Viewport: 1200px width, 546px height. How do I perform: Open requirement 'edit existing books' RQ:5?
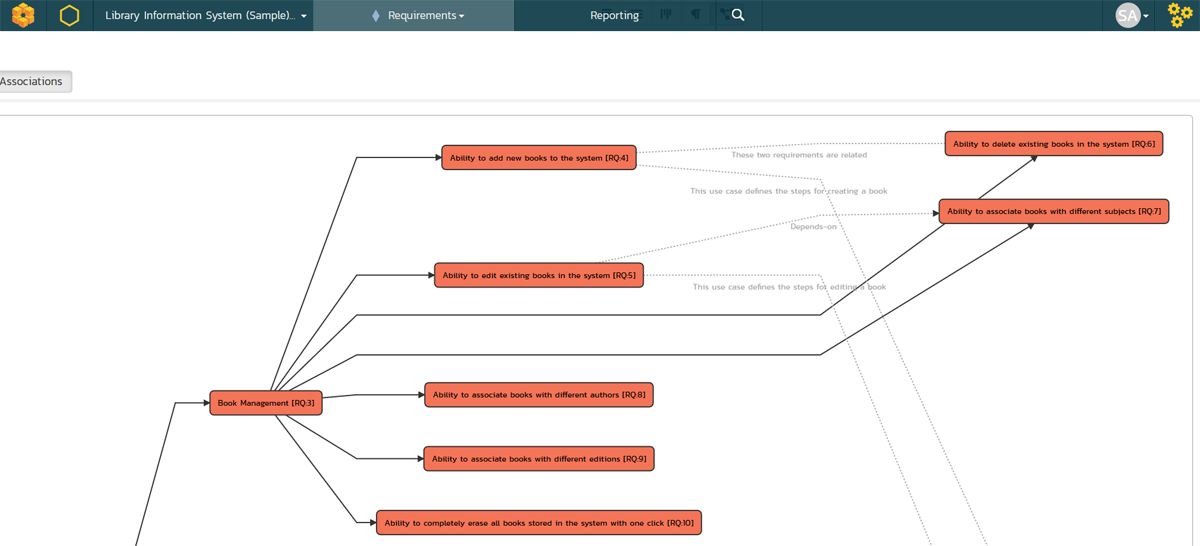point(539,276)
